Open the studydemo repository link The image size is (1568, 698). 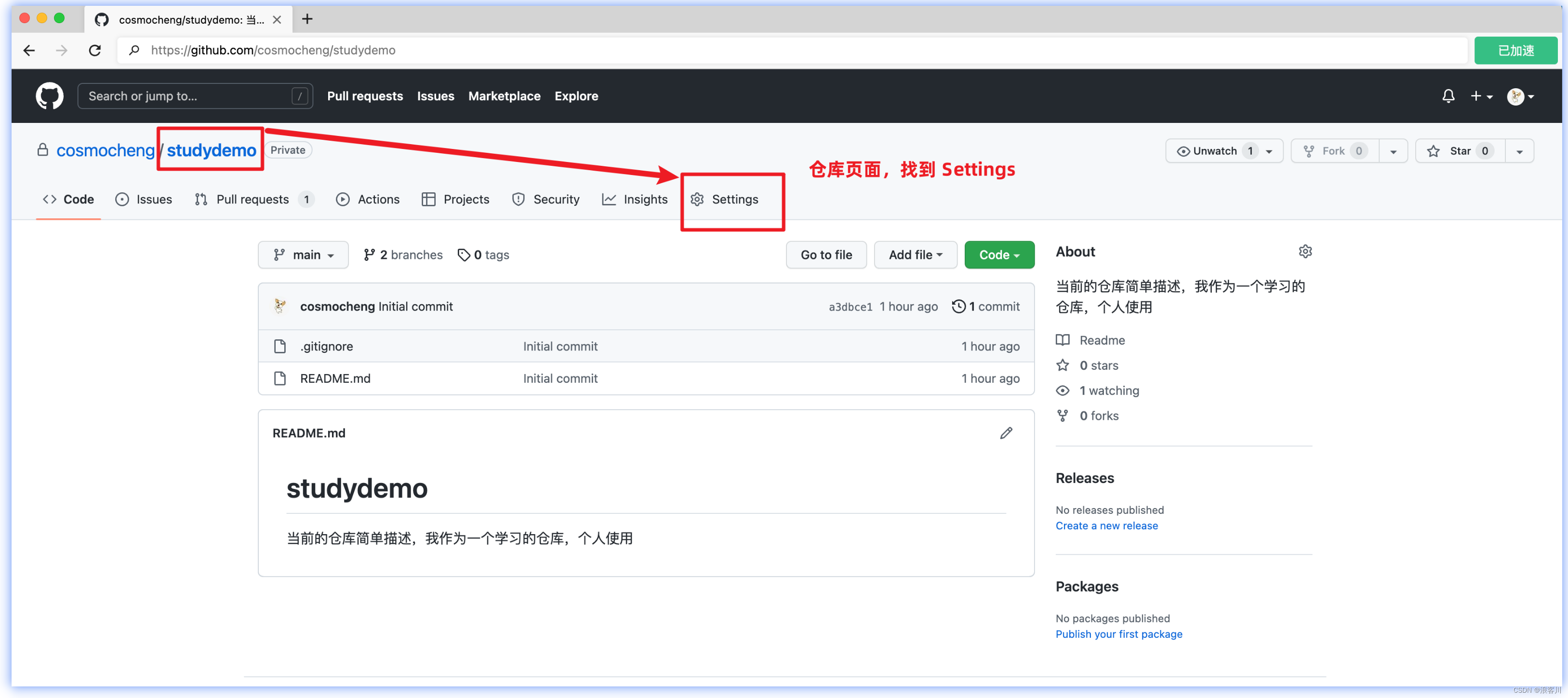211,150
